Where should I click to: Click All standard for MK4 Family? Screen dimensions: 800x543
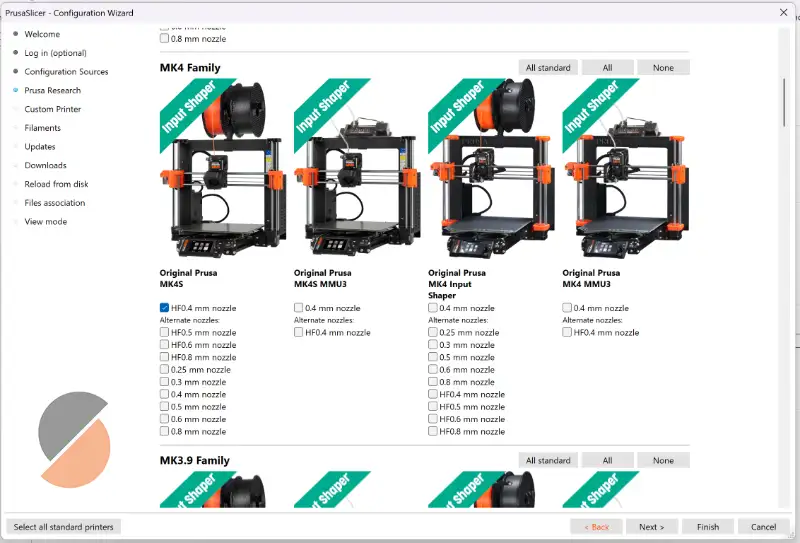548,67
